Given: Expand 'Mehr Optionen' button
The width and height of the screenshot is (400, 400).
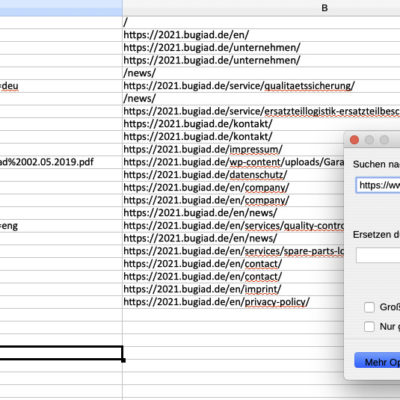Looking at the screenshot, I should click(377, 361).
